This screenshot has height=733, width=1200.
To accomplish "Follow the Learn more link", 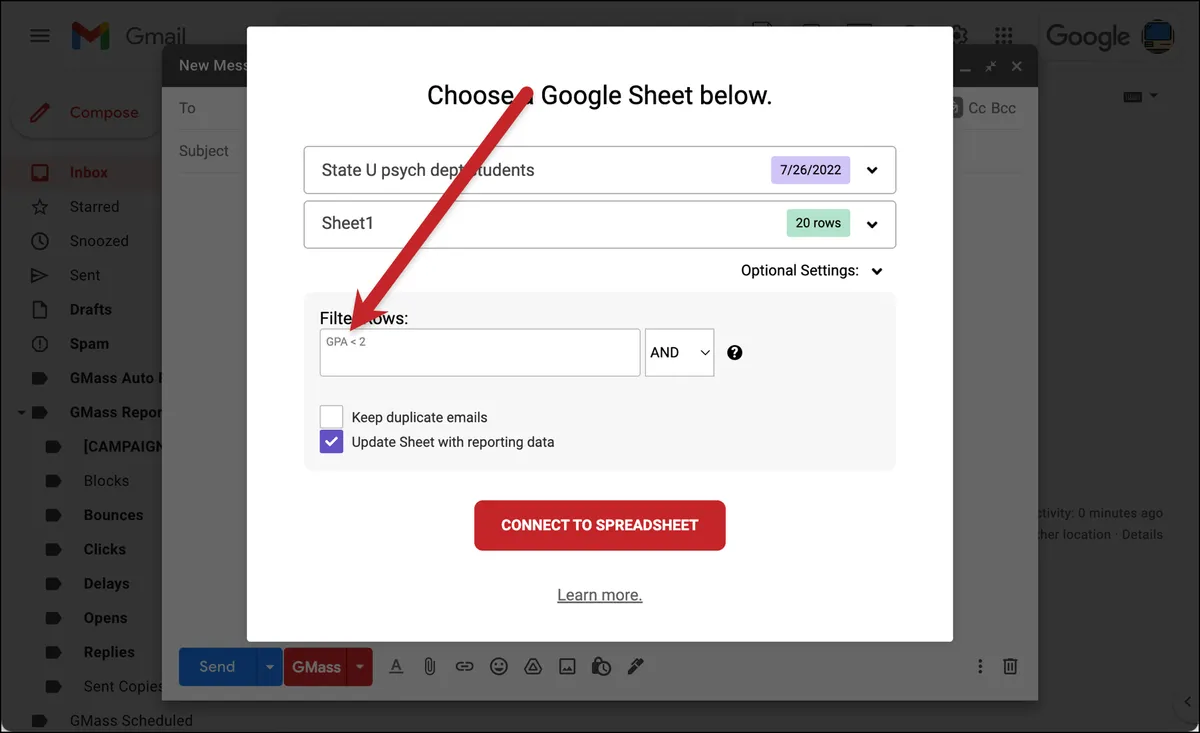I will (x=600, y=595).
